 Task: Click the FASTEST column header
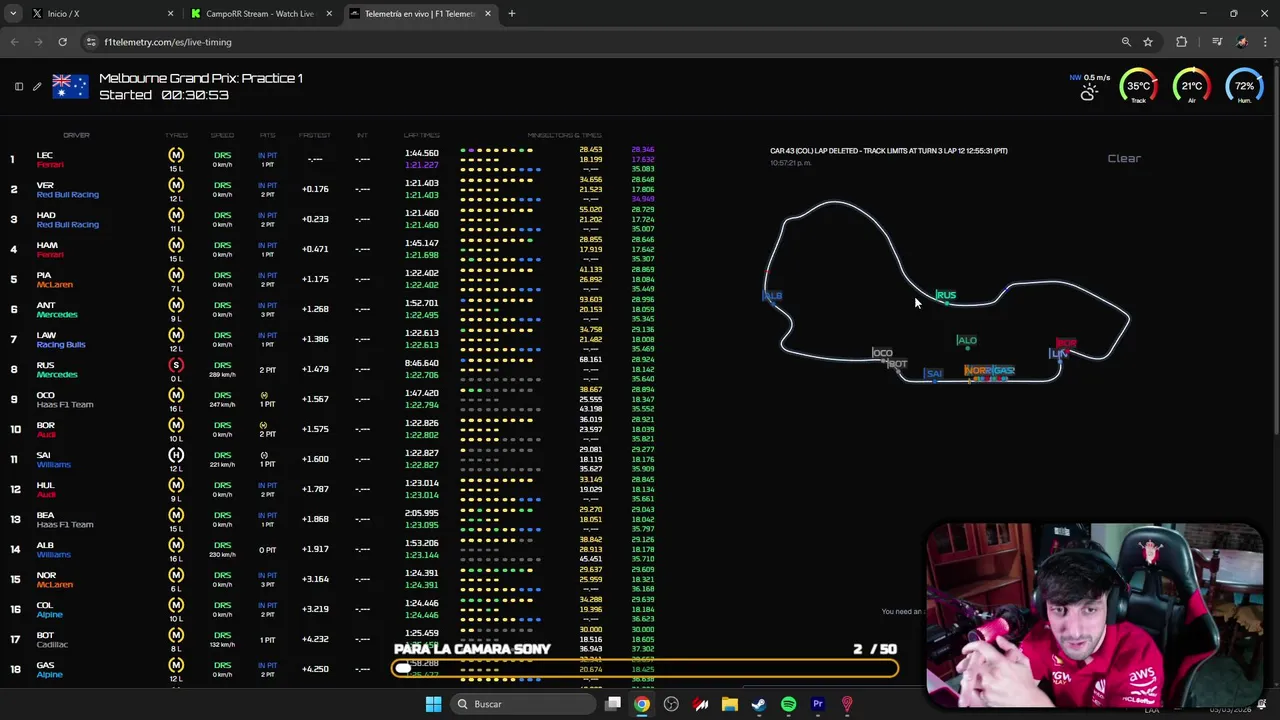point(314,135)
